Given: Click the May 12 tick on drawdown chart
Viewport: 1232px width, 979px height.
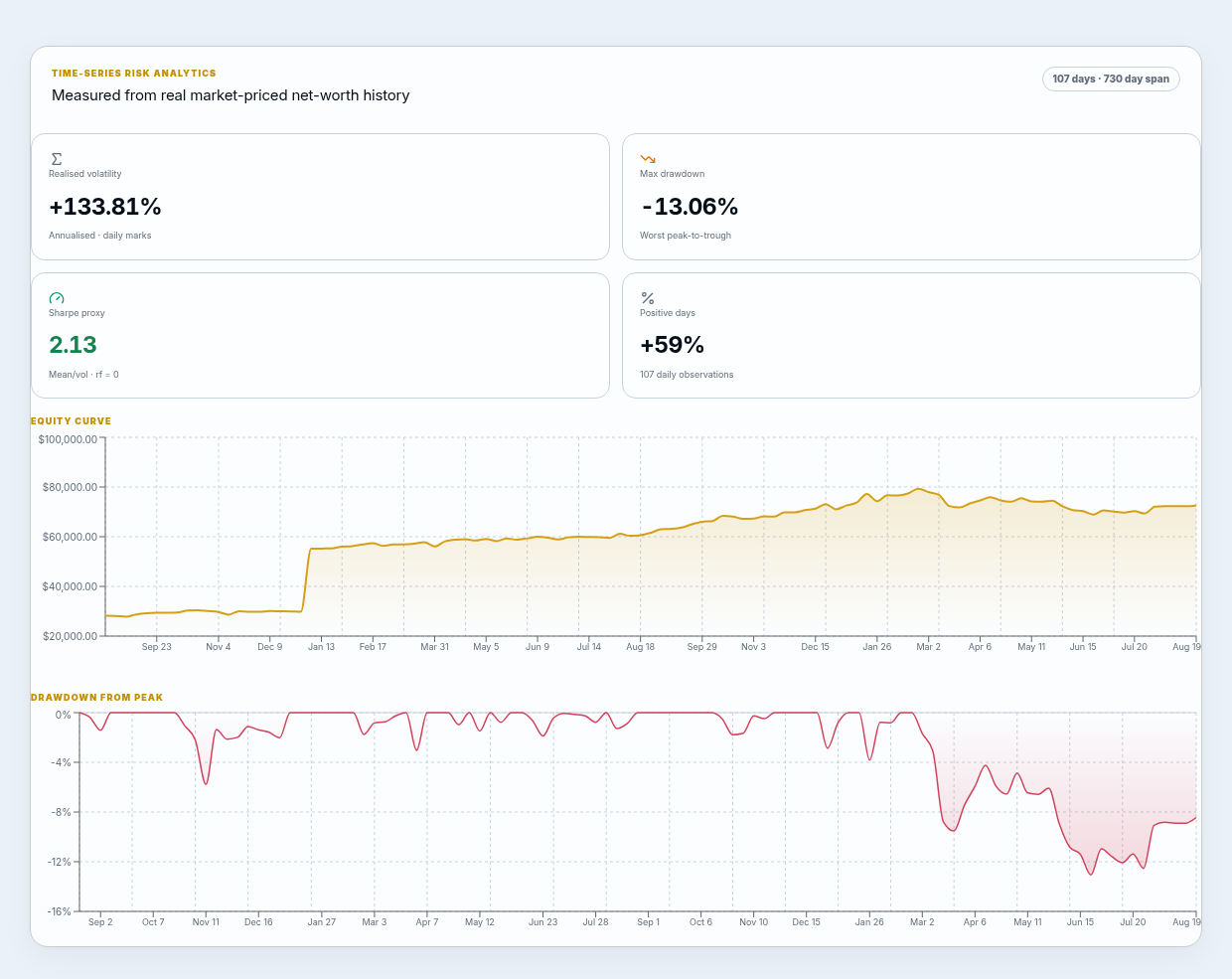Looking at the screenshot, I should (x=480, y=922).
